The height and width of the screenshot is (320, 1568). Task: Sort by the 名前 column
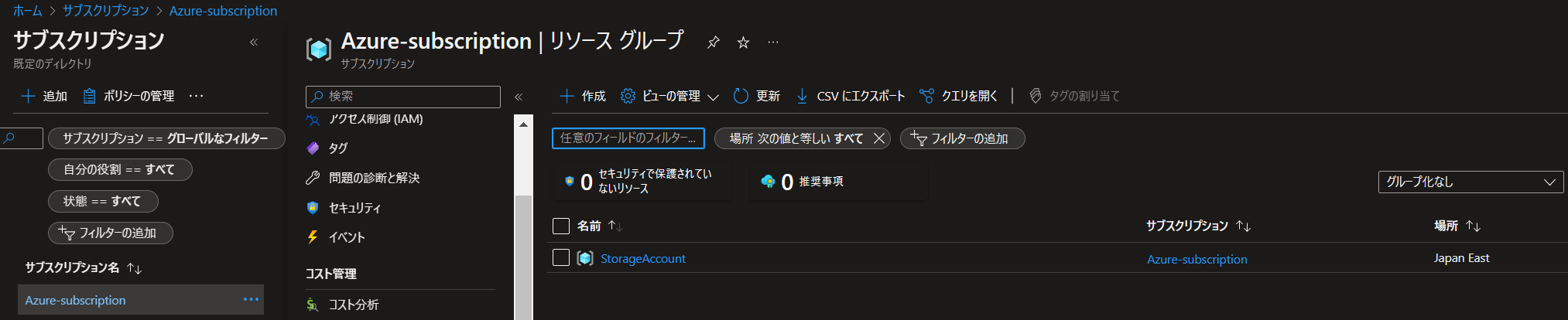(x=600, y=226)
